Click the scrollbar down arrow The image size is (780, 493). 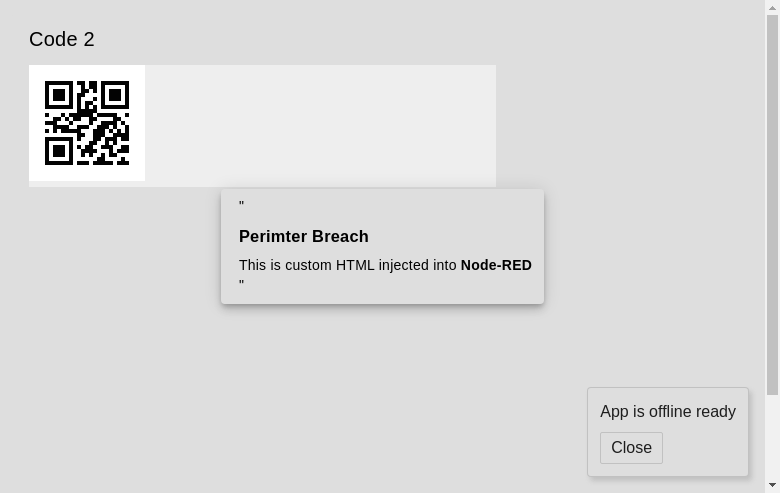point(772,485)
